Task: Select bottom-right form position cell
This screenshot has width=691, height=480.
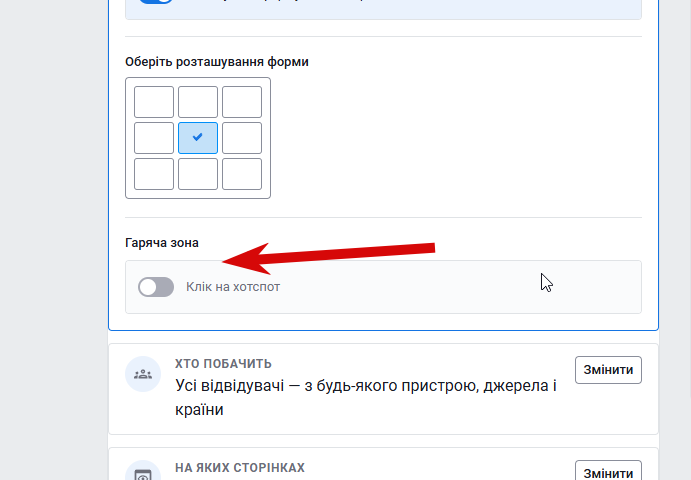Action: click(x=242, y=174)
